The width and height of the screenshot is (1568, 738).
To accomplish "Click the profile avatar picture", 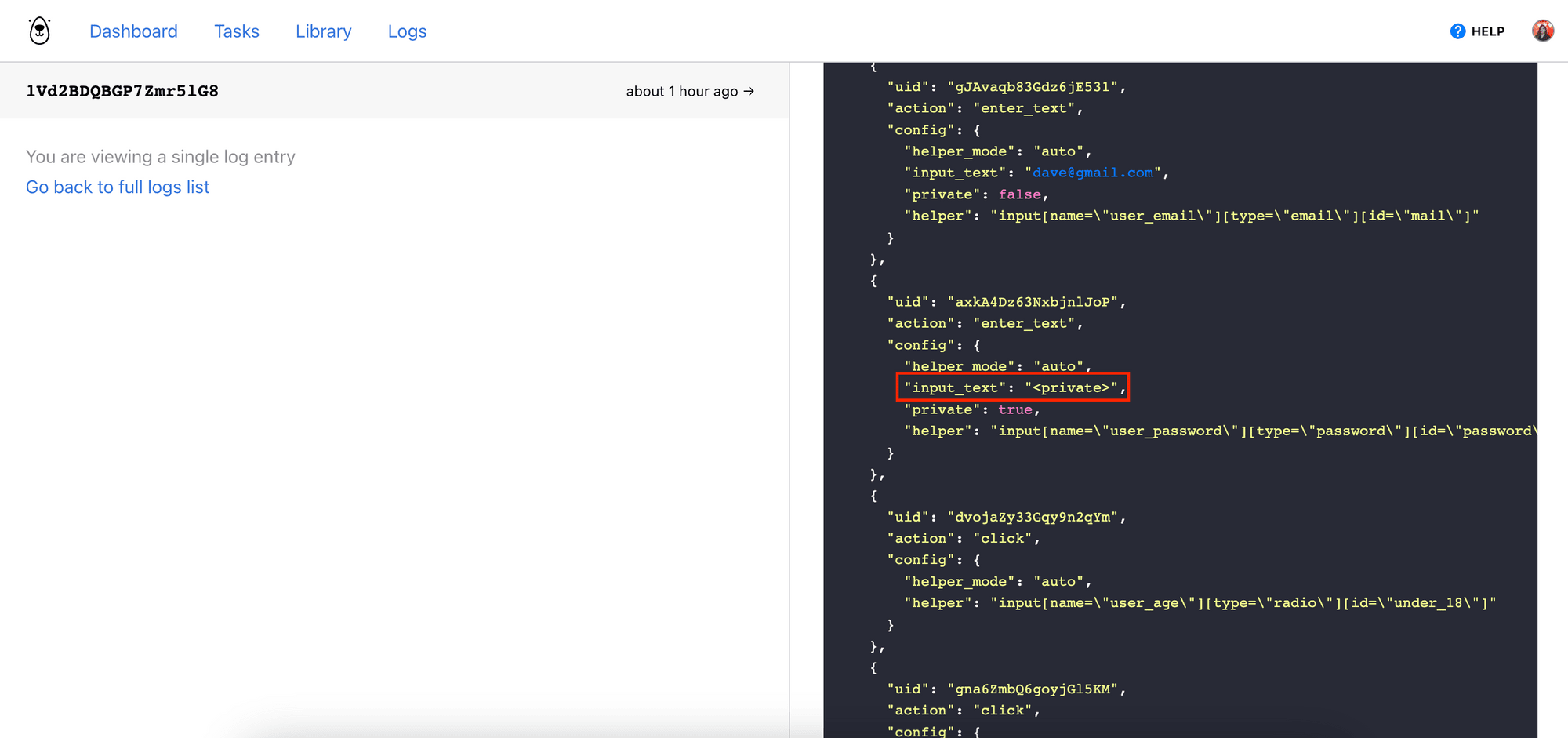I will [x=1542, y=30].
